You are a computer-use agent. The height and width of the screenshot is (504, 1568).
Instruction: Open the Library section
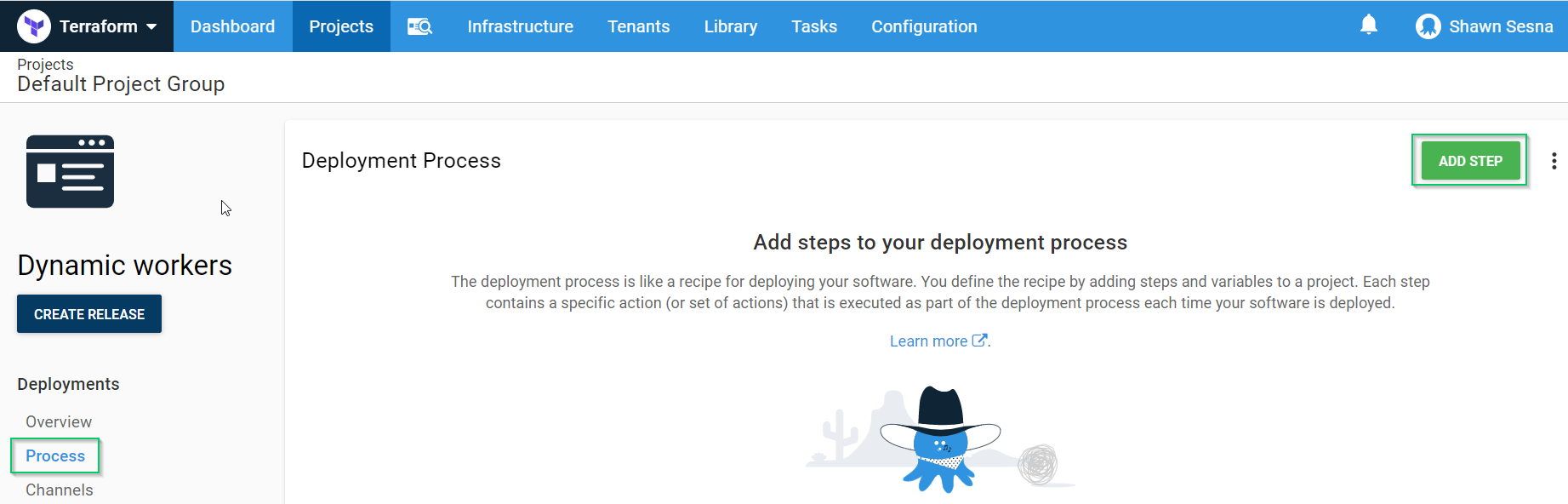(x=730, y=26)
